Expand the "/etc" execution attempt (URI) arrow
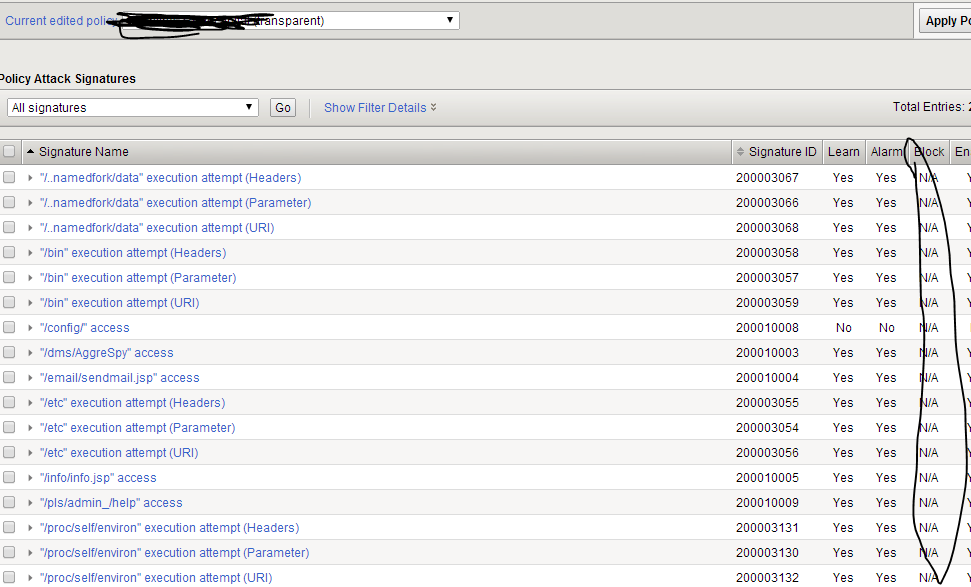This screenshot has height=587, width=971. coord(30,453)
